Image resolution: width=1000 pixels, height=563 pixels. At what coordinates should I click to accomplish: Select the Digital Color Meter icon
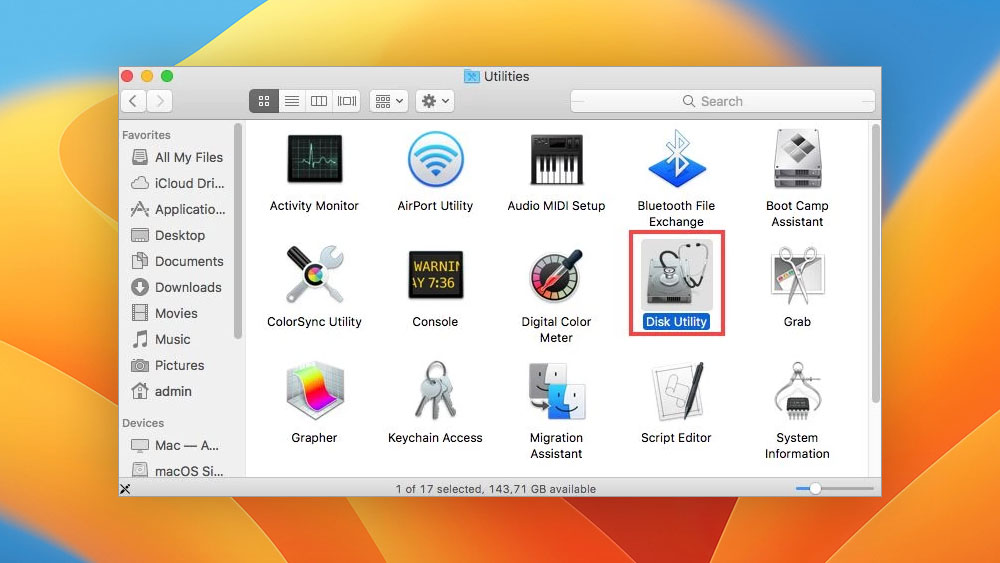tap(556, 275)
